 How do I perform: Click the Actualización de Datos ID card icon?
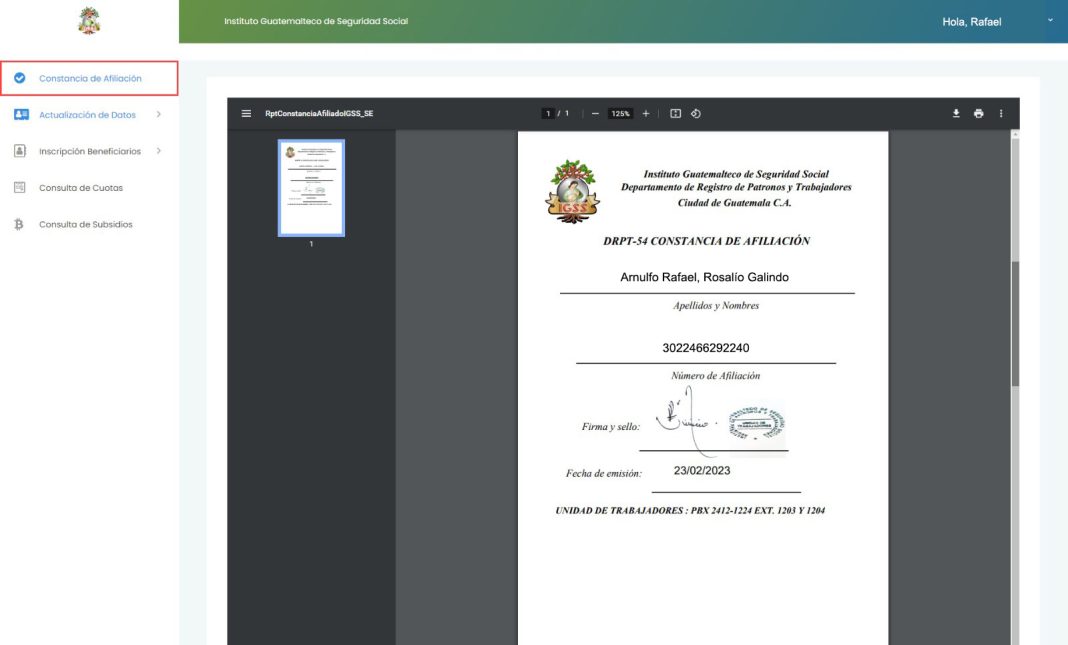(21, 114)
